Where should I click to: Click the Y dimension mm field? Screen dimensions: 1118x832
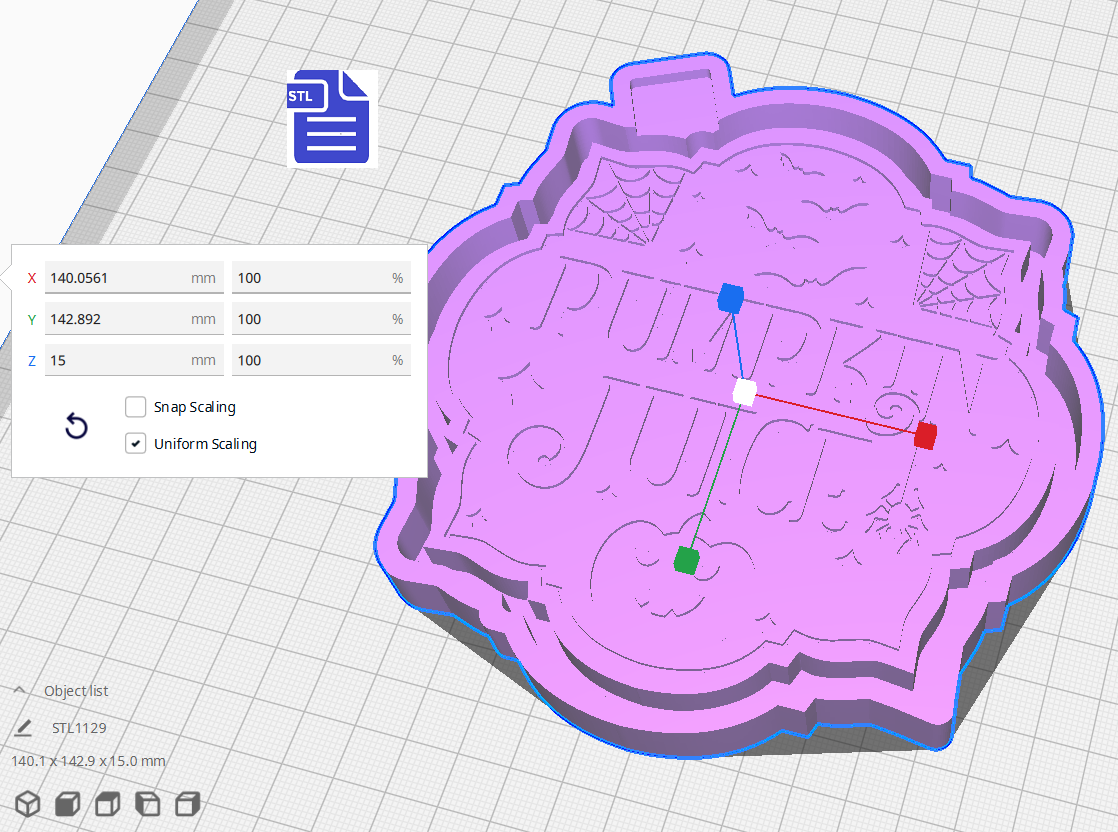[134, 318]
